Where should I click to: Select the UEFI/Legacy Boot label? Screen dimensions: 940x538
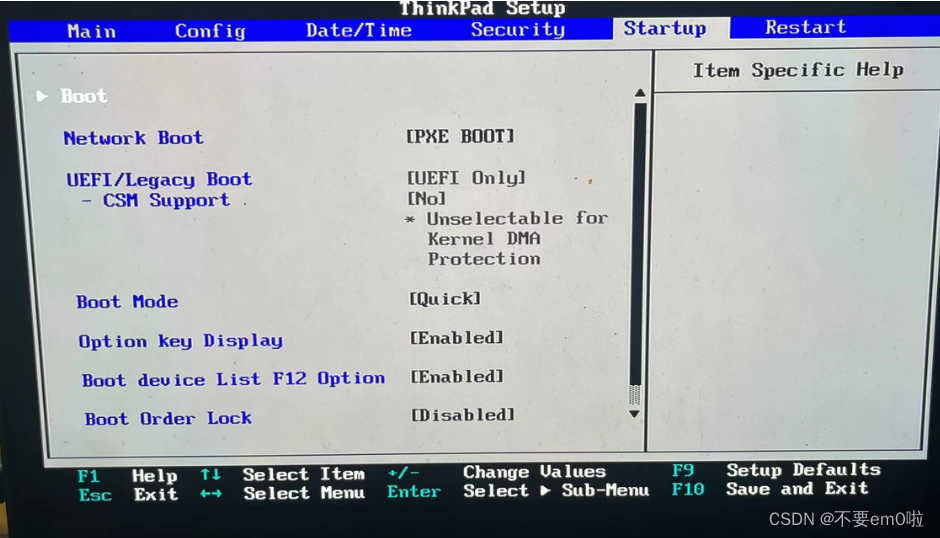pos(159,179)
